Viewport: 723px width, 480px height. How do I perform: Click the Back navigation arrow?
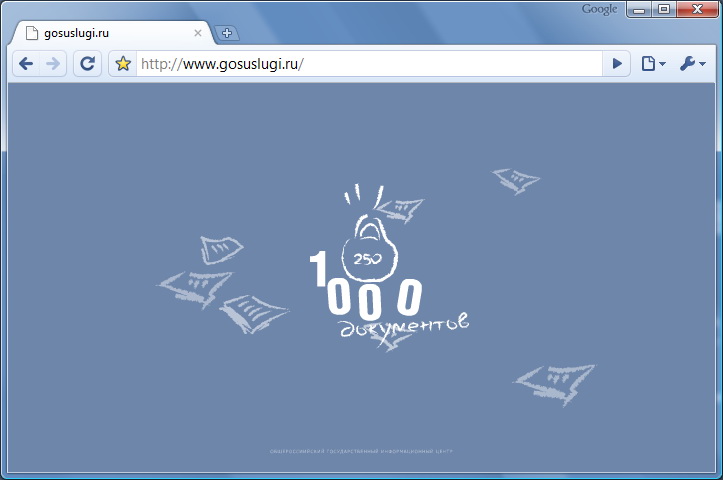(26, 64)
